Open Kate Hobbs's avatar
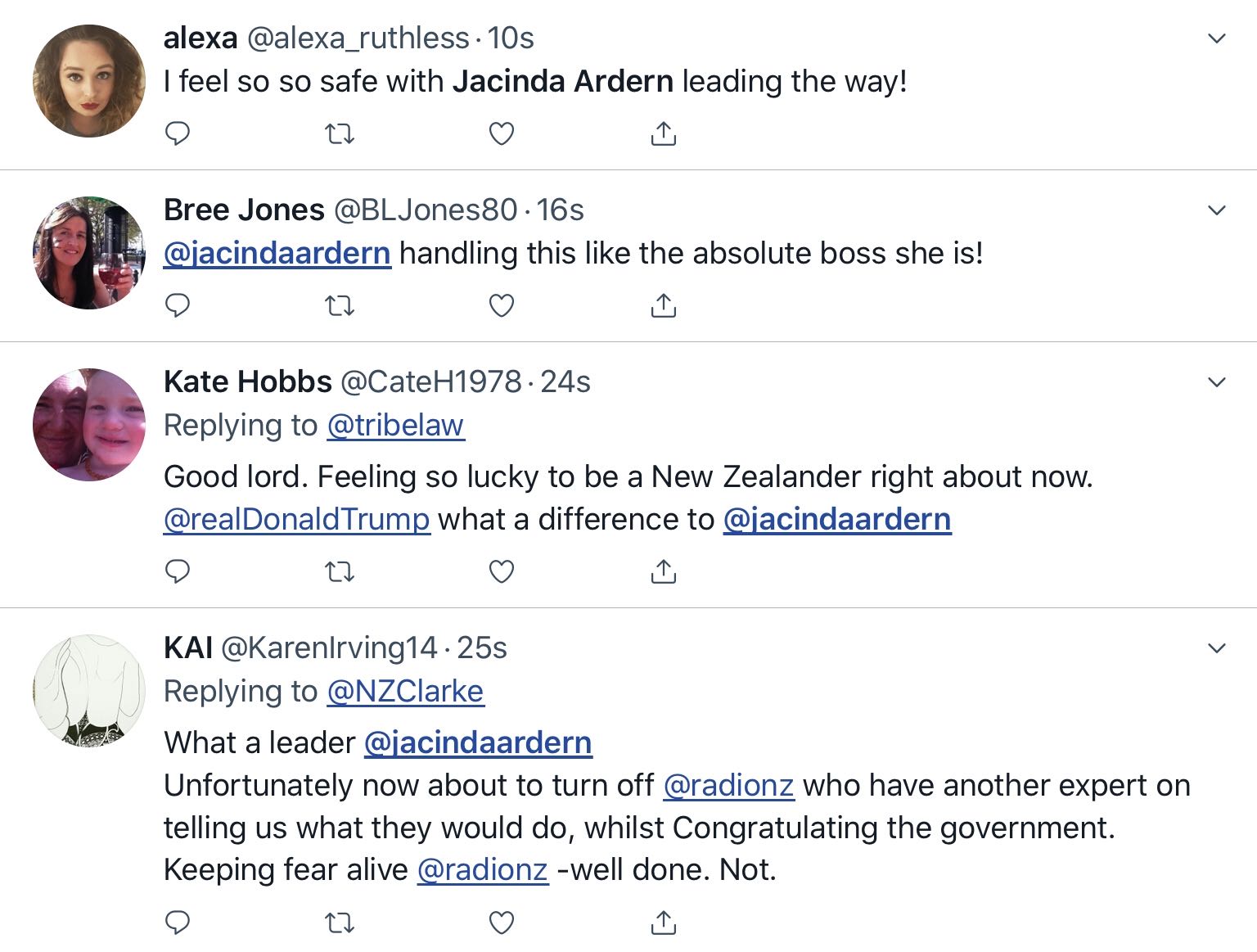Viewport: 1257px width, 952px height. click(x=89, y=424)
